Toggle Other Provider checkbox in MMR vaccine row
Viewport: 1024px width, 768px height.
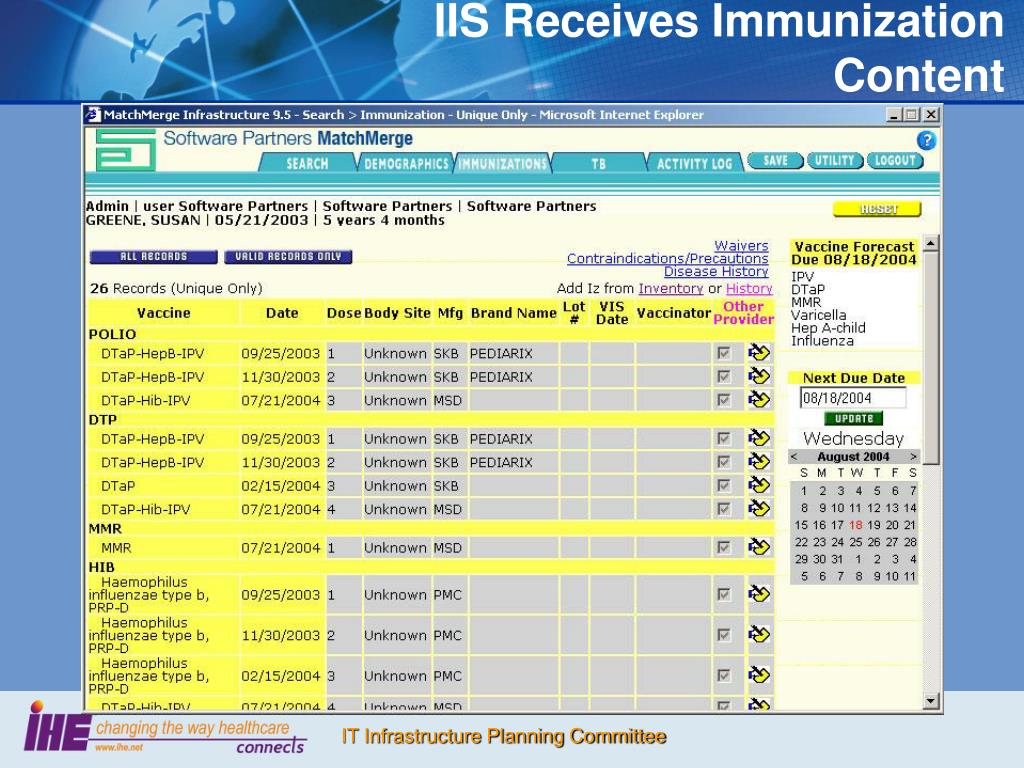click(x=724, y=548)
